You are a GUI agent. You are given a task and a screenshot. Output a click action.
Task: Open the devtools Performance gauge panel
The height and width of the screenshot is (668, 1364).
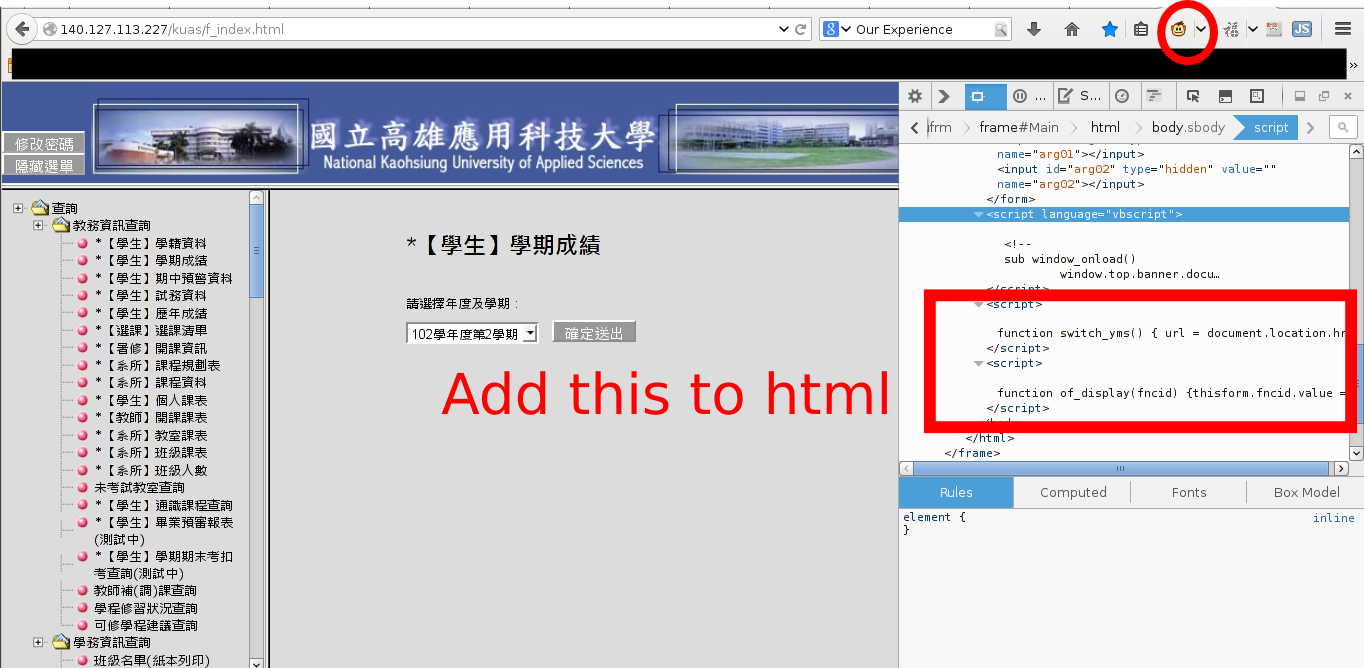point(1122,96)
